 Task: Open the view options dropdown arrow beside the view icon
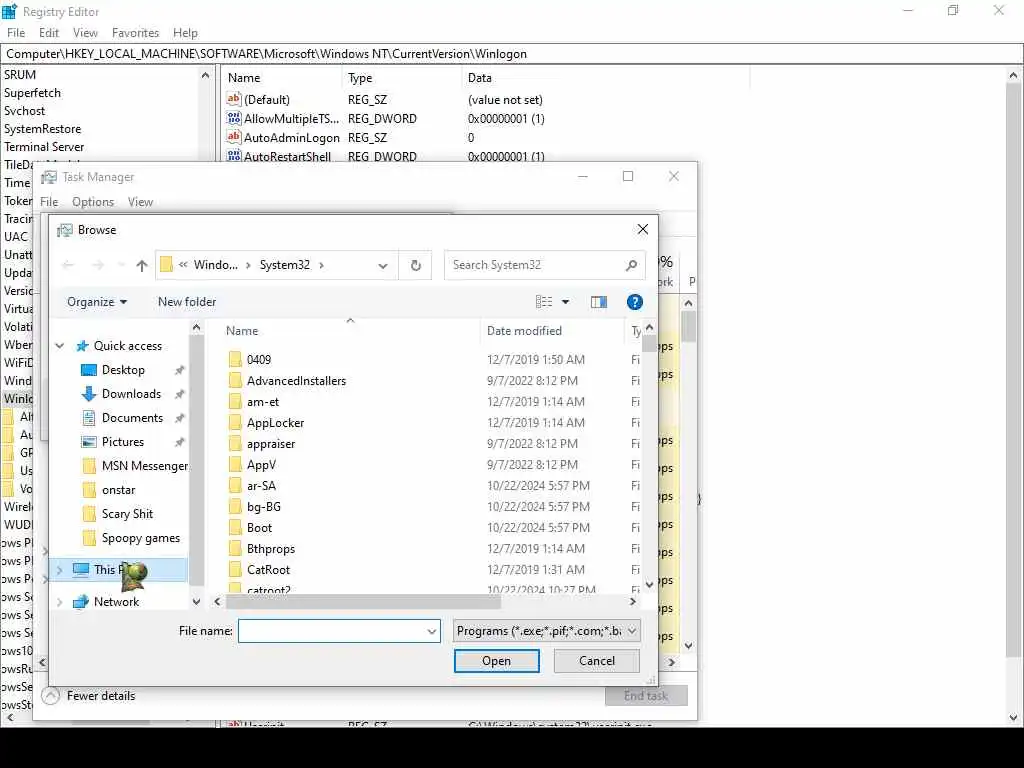[566, 302]
